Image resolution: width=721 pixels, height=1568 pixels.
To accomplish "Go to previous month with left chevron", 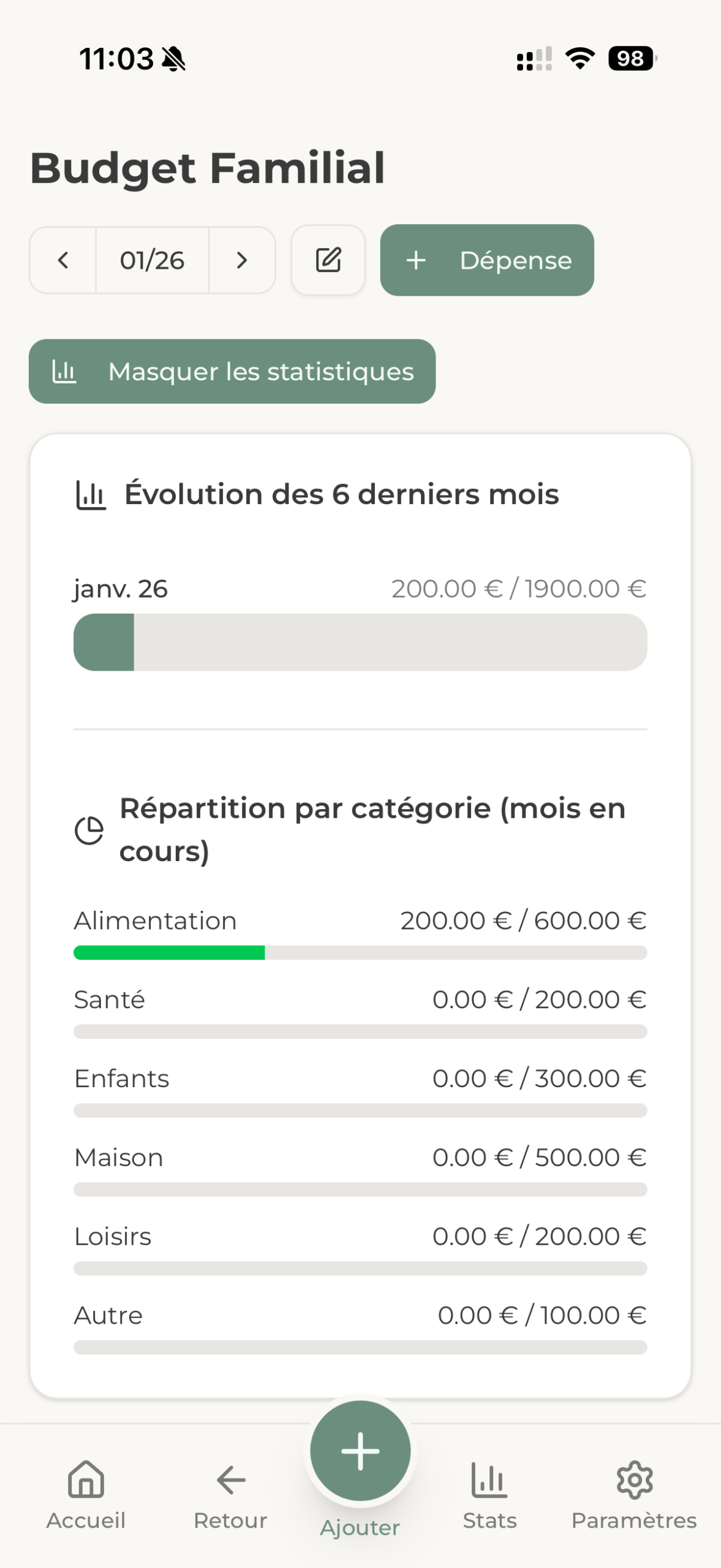I will pyautogui.click(x=63, y=260).
